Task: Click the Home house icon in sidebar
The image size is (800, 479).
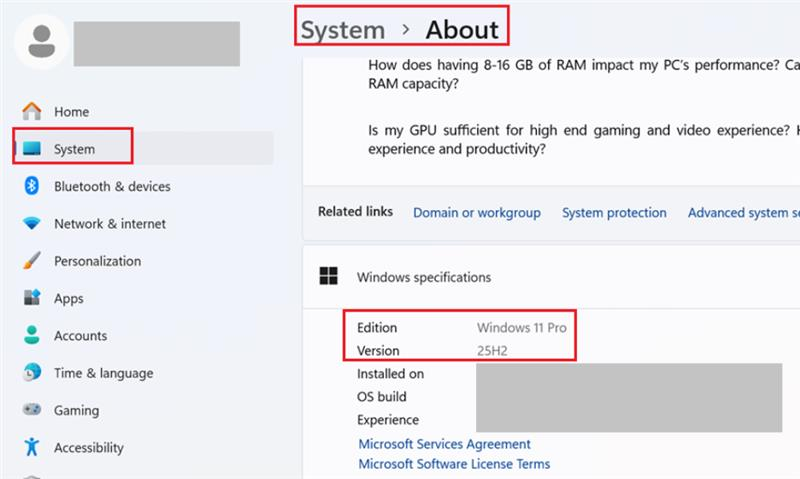Action: pos(32,111)
